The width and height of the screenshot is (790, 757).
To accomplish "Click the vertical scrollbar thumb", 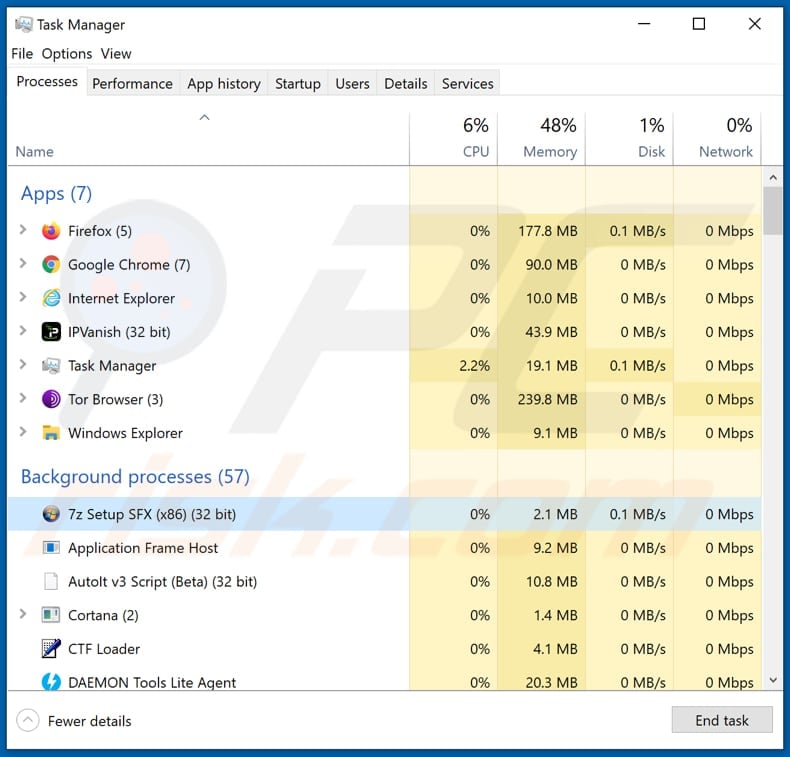I will 773,211.
